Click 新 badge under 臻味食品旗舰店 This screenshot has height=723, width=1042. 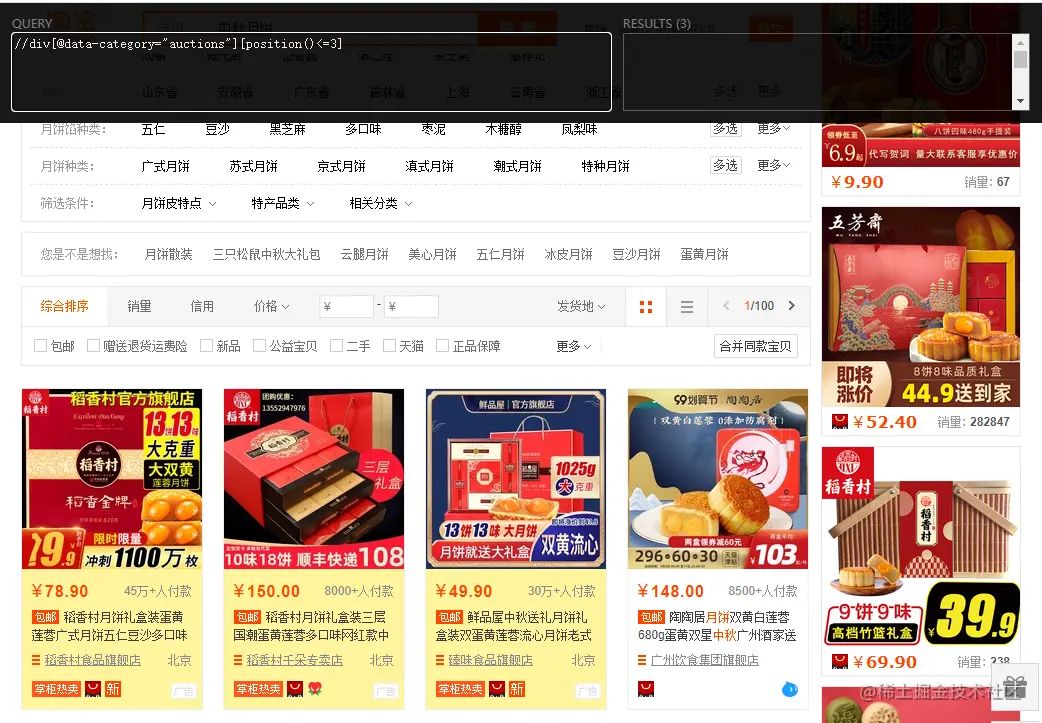click(517, 689)
